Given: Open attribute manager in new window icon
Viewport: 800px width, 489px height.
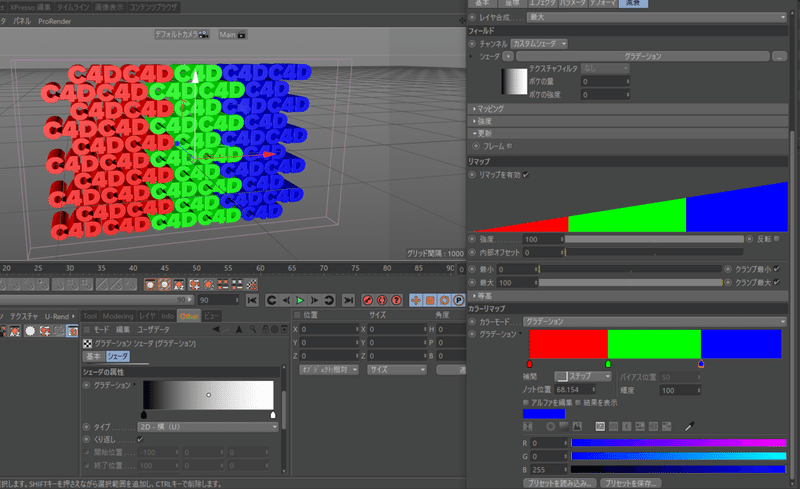Looking at the screenshot, I should [x=284, y=329].
